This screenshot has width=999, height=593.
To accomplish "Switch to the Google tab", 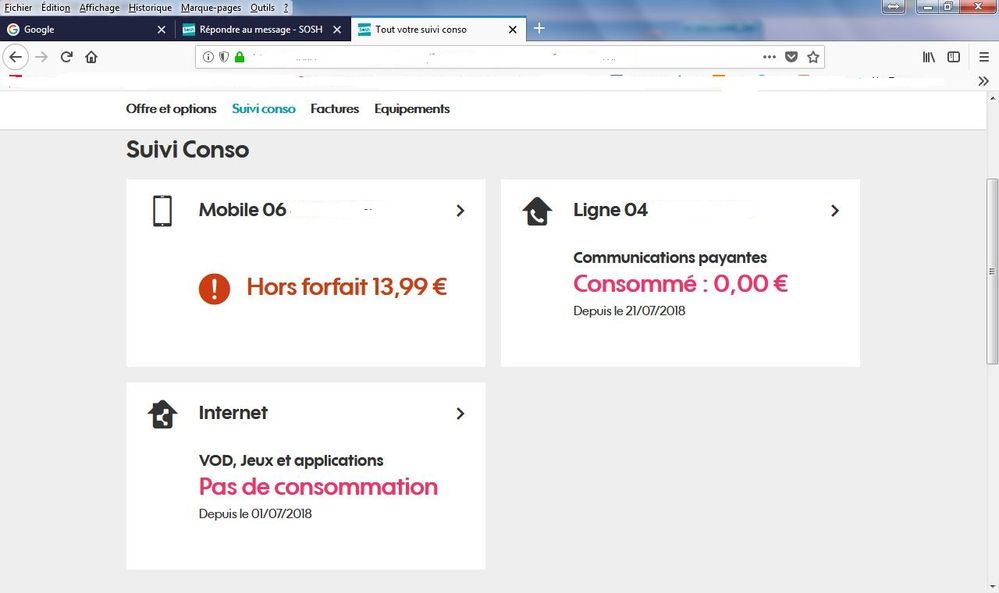I will pos(85,29).
